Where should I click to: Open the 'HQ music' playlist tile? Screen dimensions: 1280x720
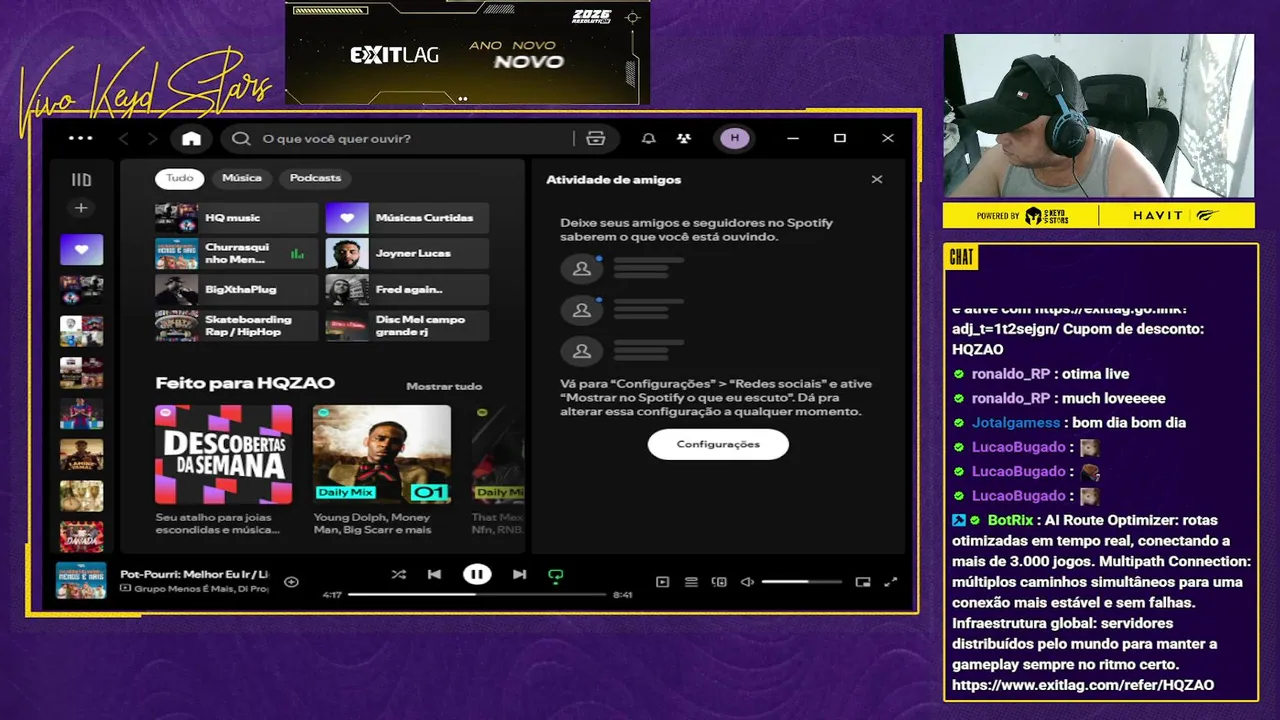[236, 218]
